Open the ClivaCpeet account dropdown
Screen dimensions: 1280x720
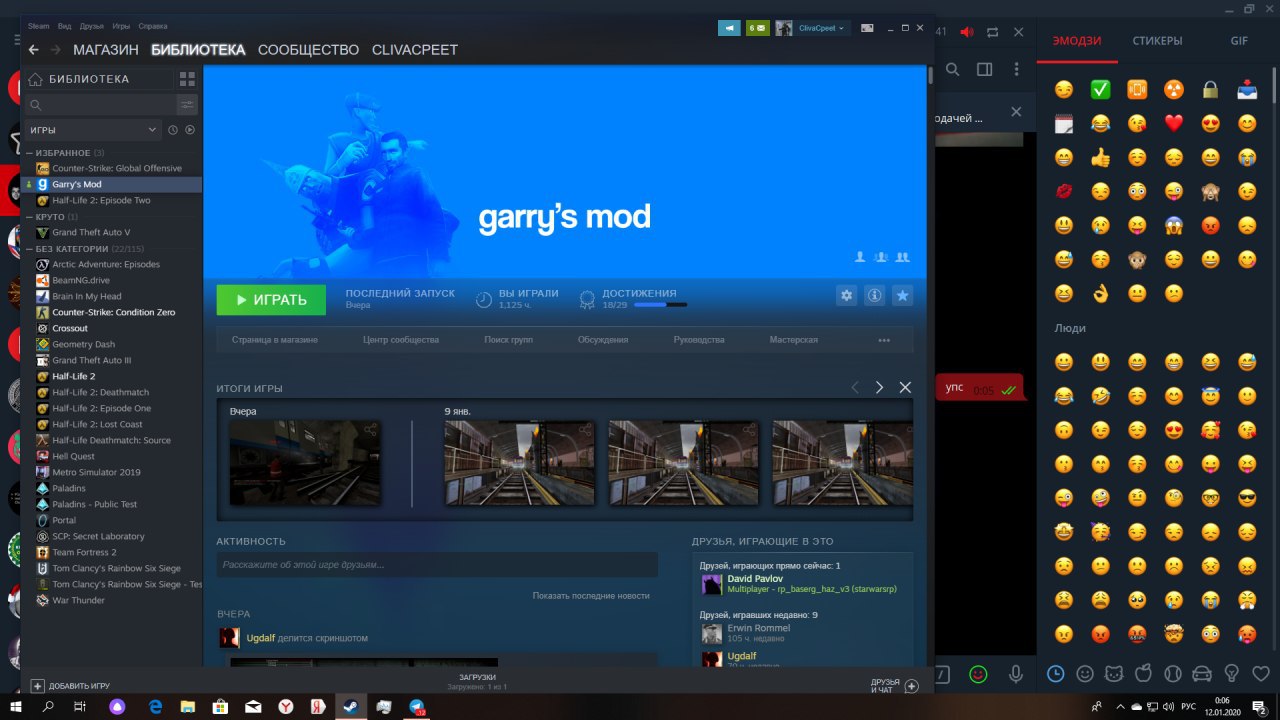(821, 28)
